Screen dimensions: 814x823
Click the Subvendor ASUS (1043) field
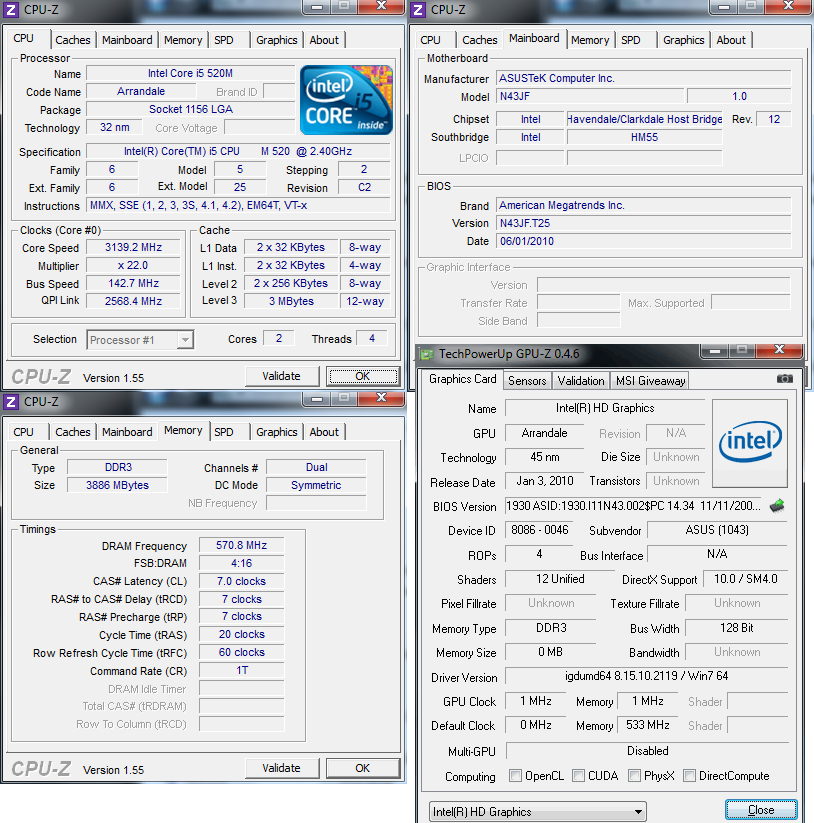[717, 530]
